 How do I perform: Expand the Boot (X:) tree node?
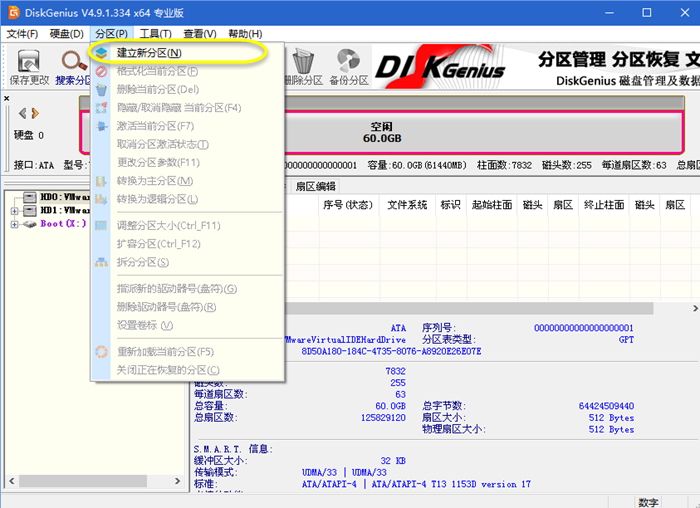pos(14,224)
